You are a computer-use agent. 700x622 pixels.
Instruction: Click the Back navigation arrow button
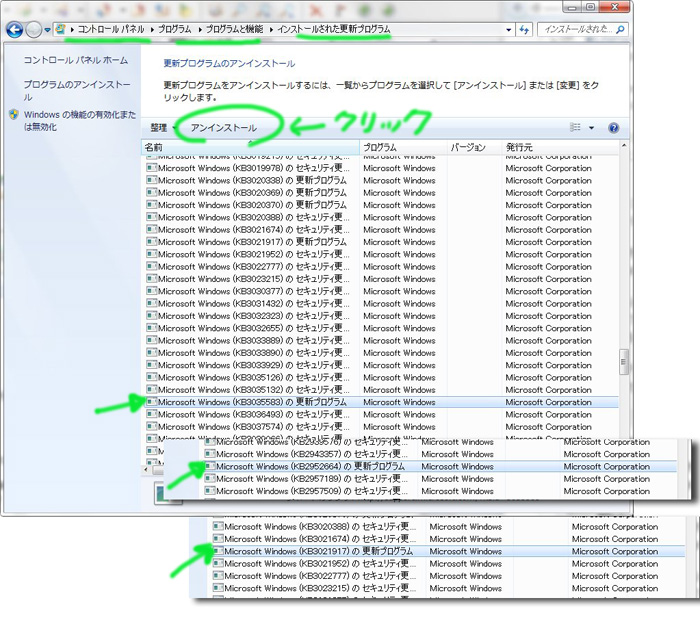click(x=15, y=30)
